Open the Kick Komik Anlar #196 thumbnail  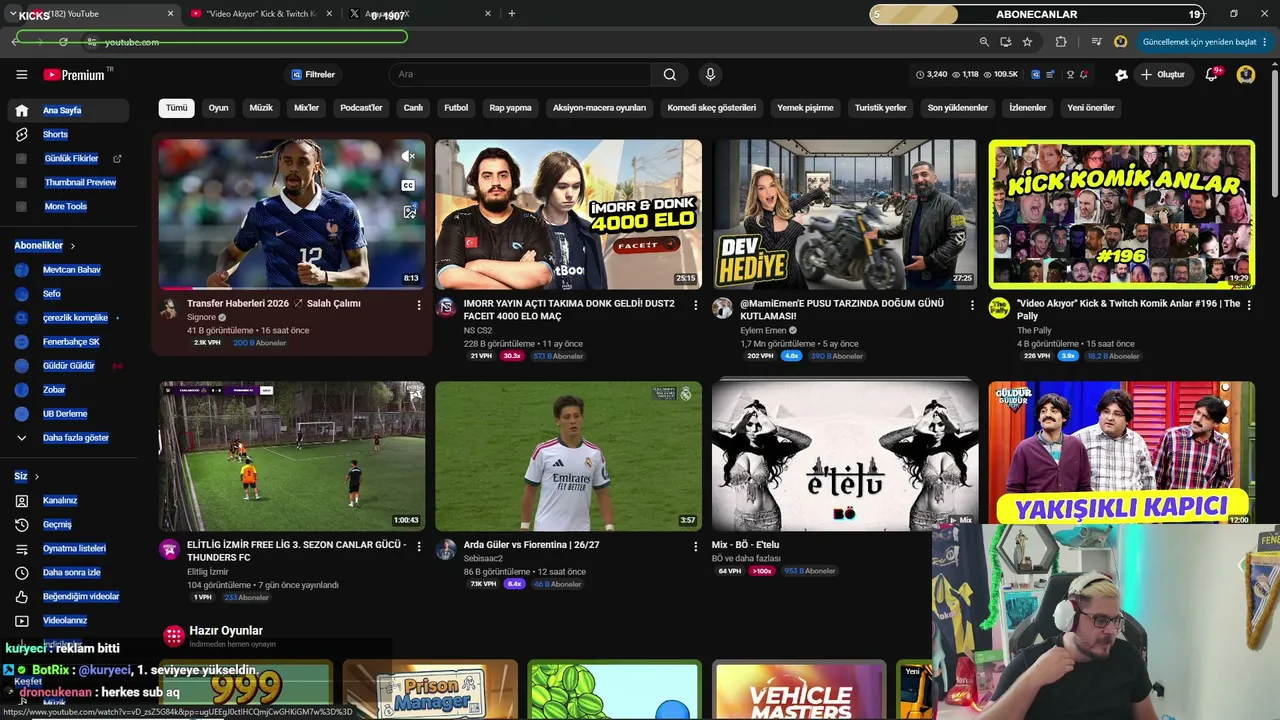pyautogui.click(x=1121, y=214)
